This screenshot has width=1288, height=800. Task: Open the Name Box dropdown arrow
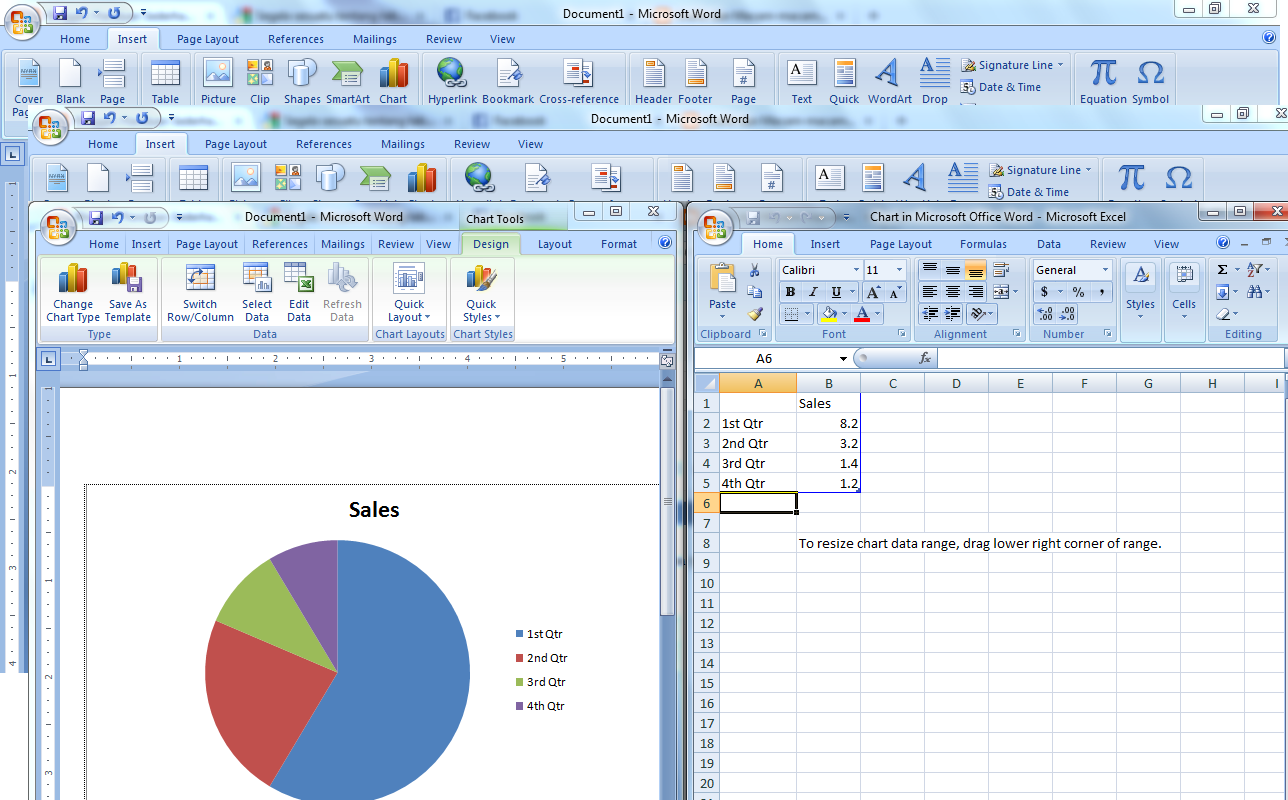point(843,358)
